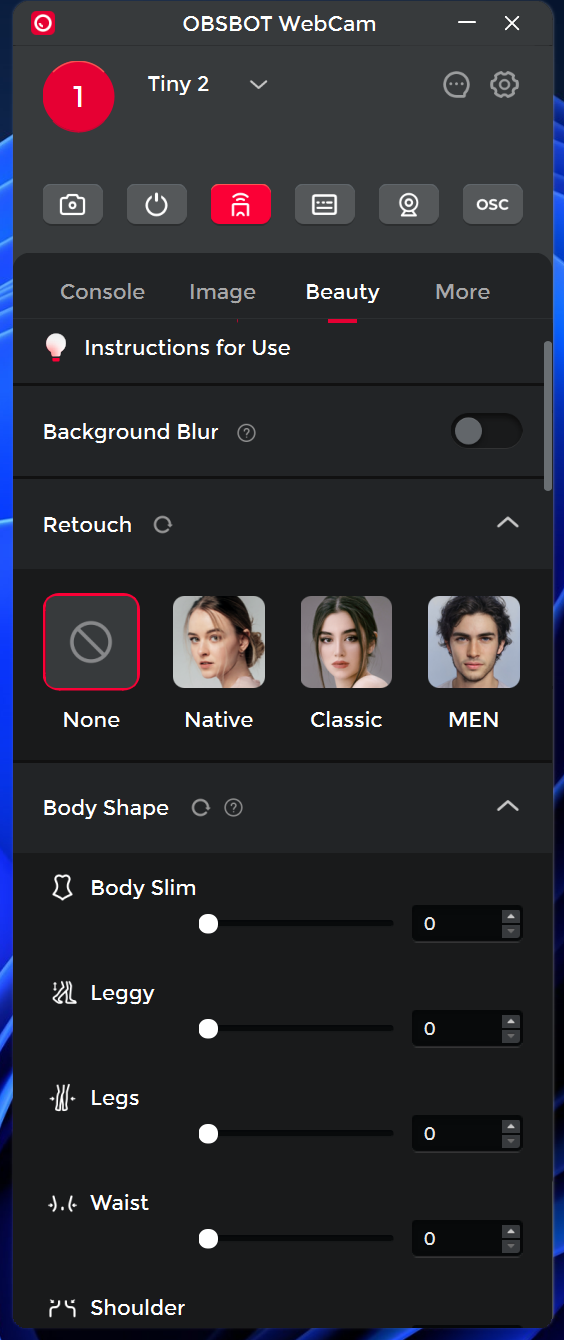564x1340 pixels.
Task: Open the Tiny 2 device dropdown
Action: point(259,85)
